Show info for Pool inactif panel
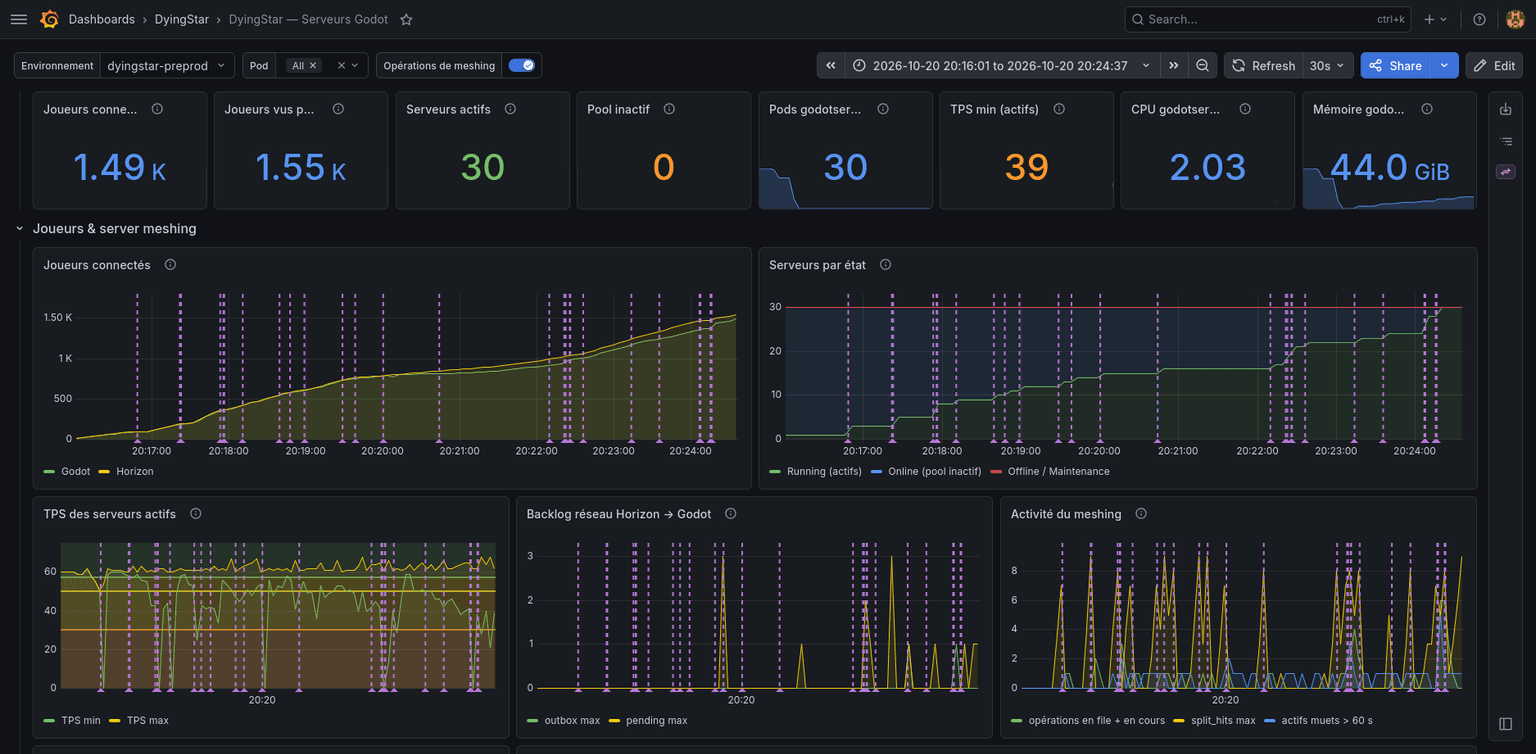The image size is (1536, 754). pyautogui.click(x=669, y=109)
